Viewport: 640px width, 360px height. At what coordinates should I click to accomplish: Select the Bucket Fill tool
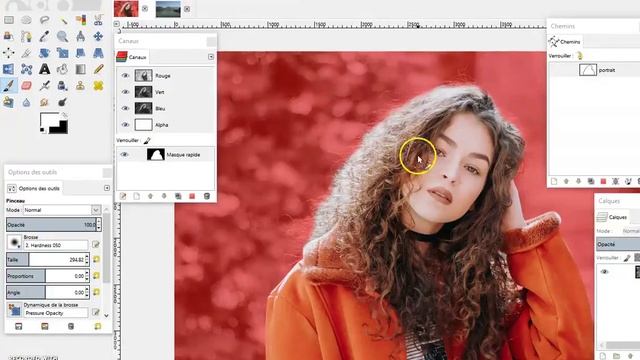point(62,69)
